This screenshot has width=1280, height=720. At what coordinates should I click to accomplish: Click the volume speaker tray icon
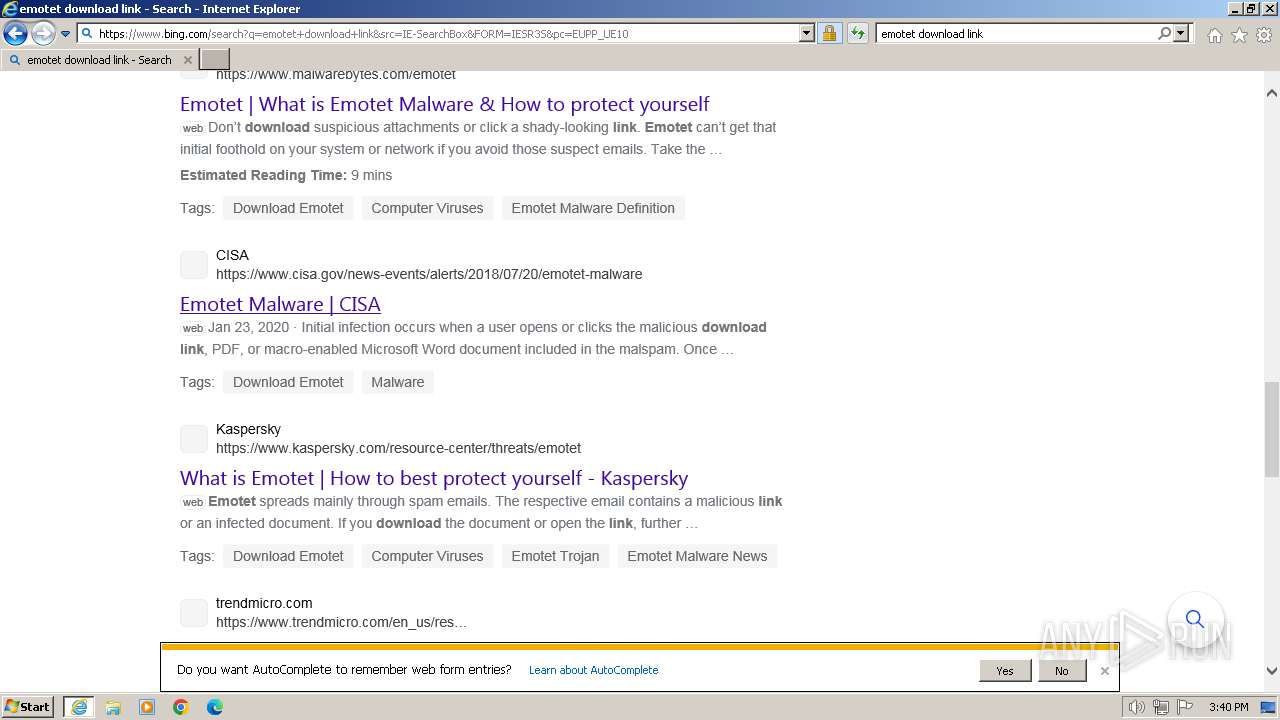tap(1136, 707)
